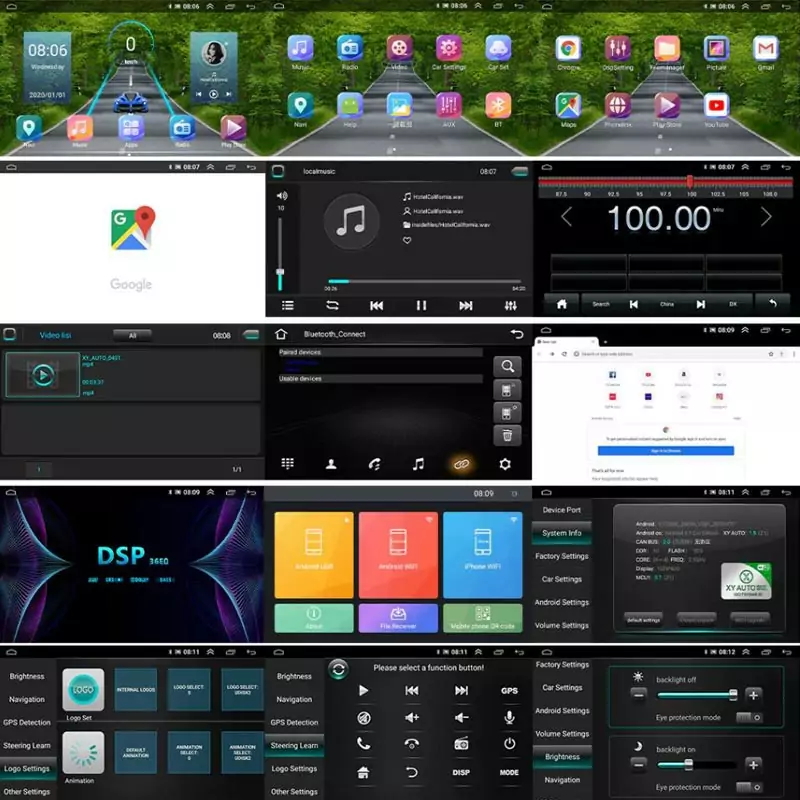The height and width of the screenshot is (800, 800).
Task: Toggle Eye protection mode under backlight on
Action: point(749,787)
